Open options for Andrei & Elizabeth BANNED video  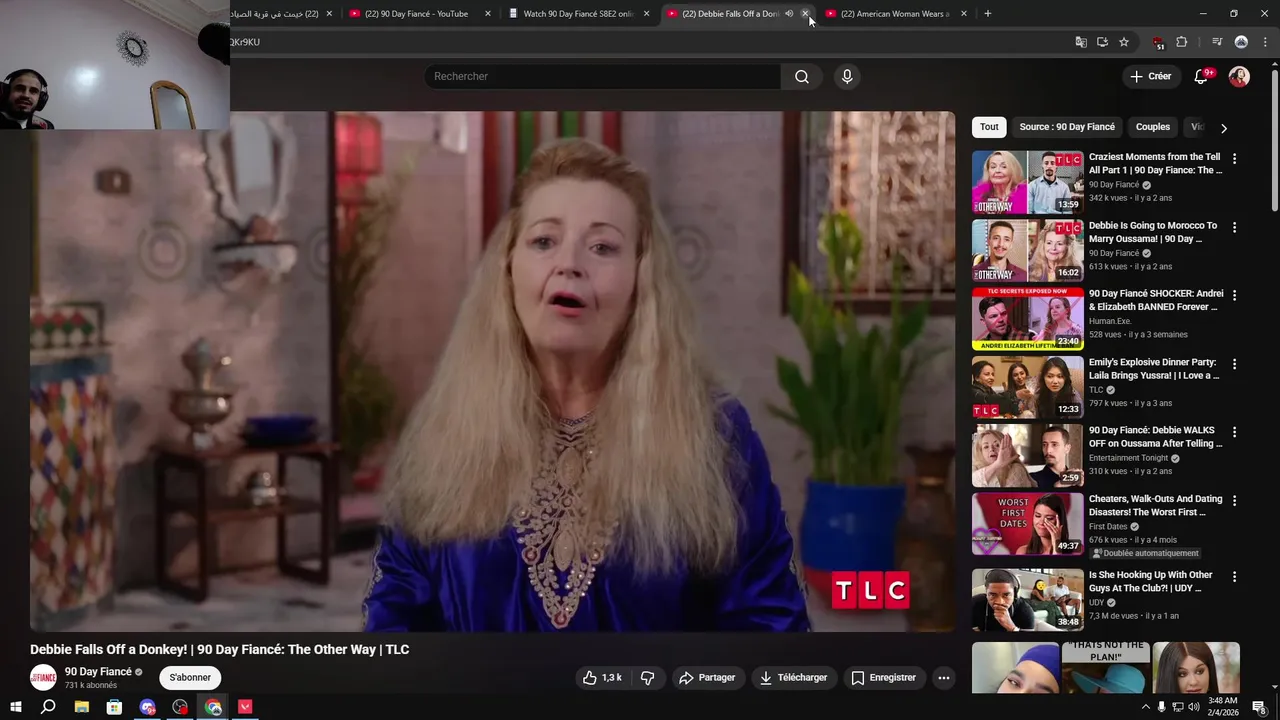pyautogui.click(x=1234, y=295)
